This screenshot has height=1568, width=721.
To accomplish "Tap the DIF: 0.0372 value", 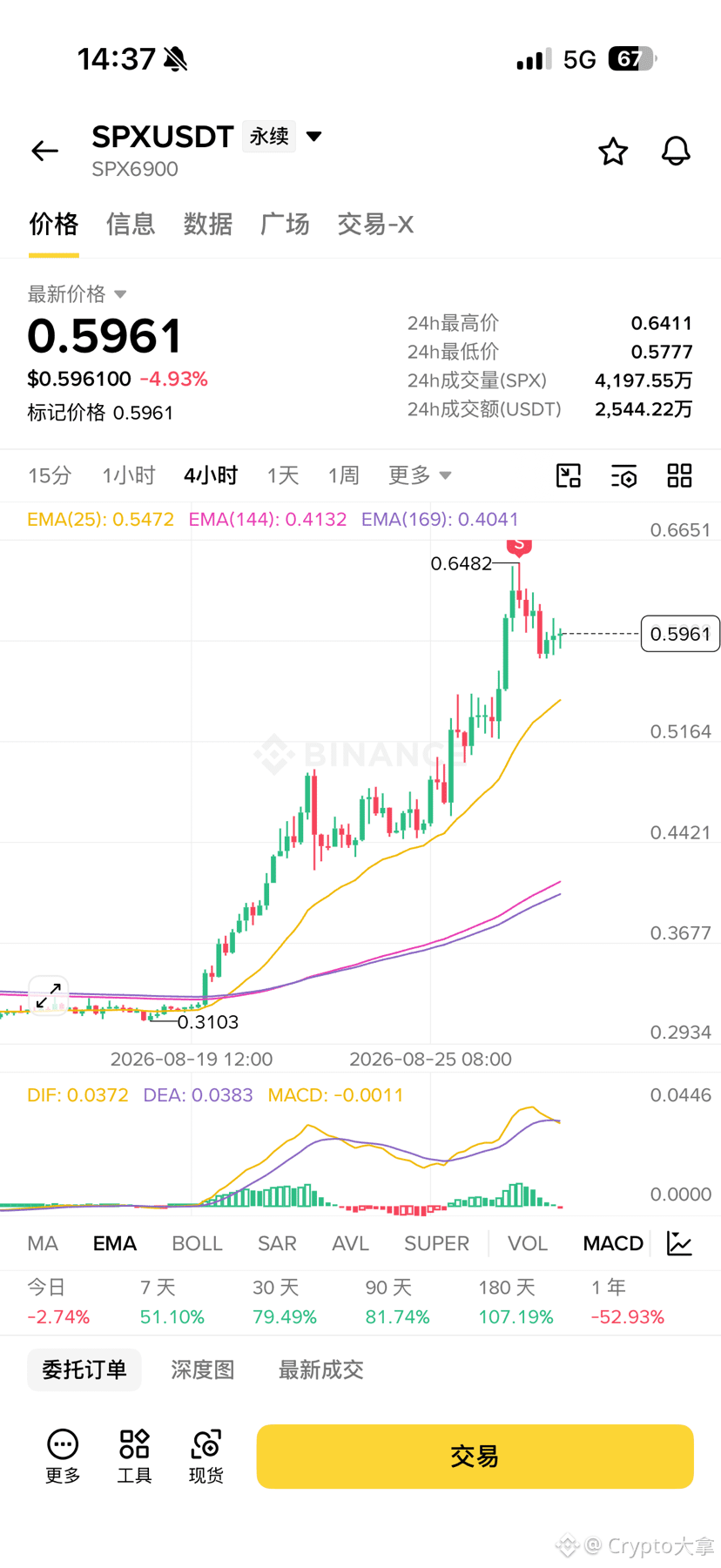I will tap(77, 1095).
